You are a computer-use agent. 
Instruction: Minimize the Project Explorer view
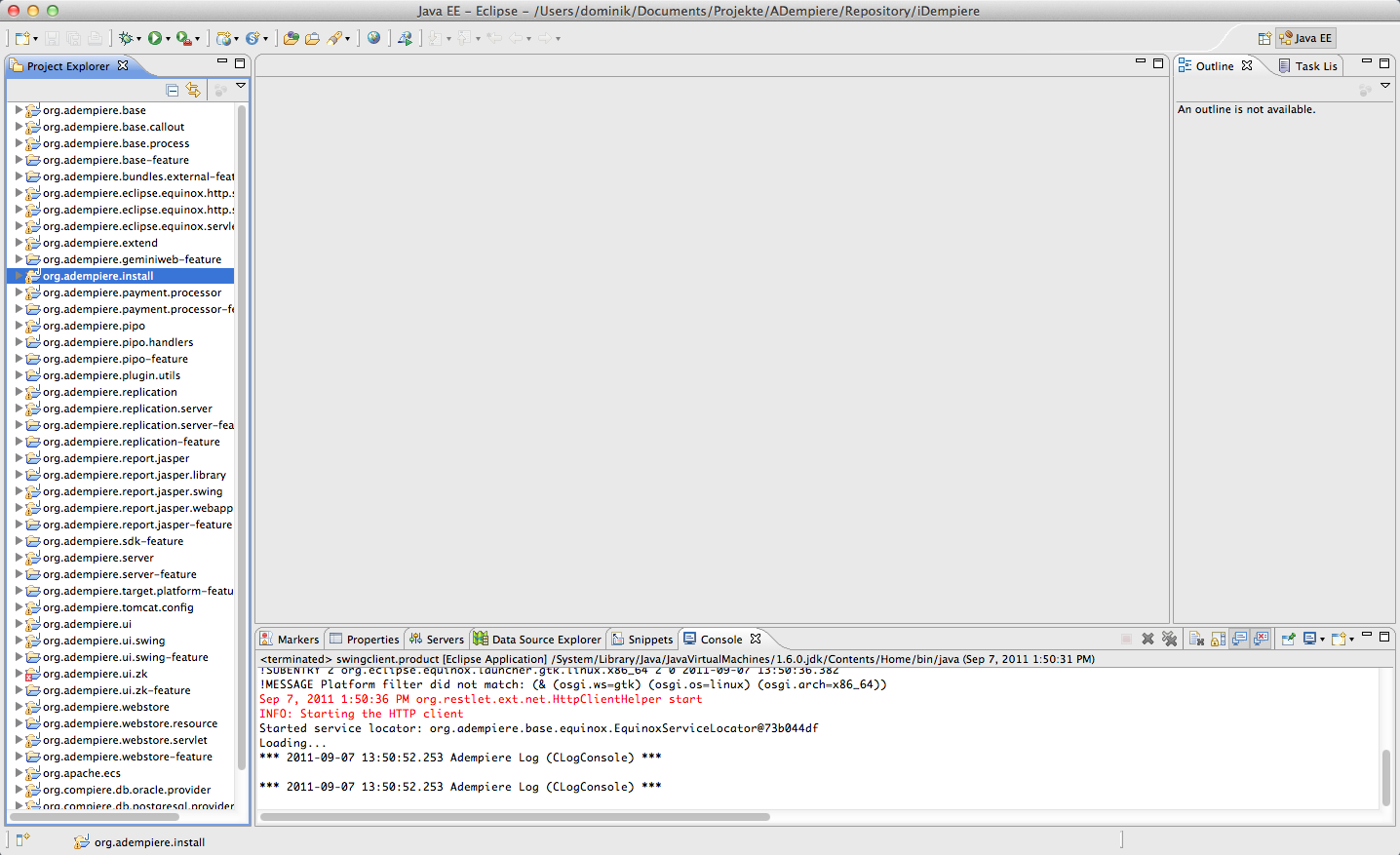222,62
